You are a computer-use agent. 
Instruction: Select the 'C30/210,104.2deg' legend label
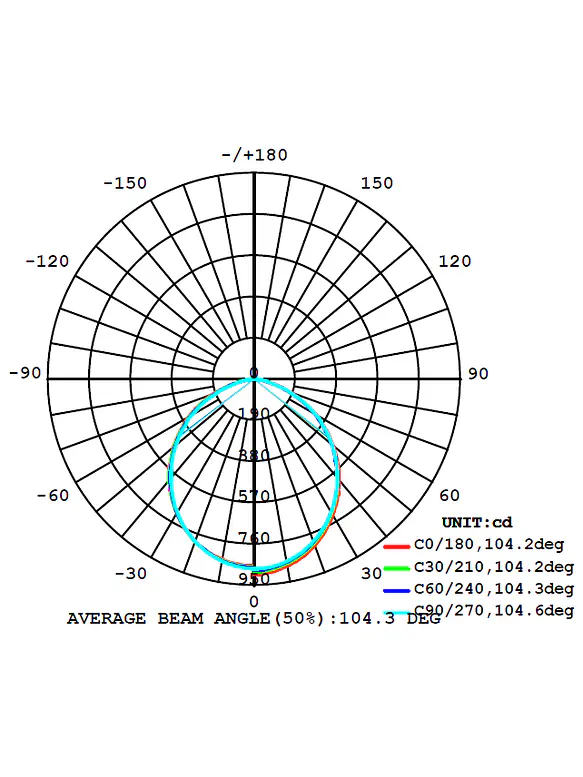(x=494, y=567)
